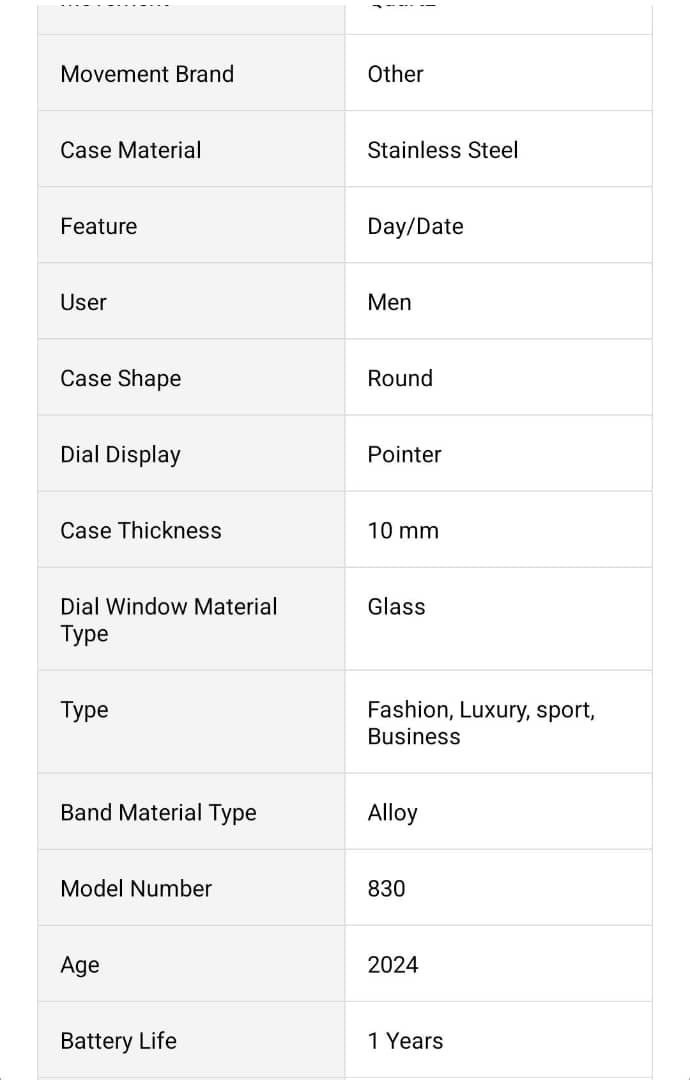Click the Case Thickness label
The width and height of the screenshot is (690, 1080).
141,530
